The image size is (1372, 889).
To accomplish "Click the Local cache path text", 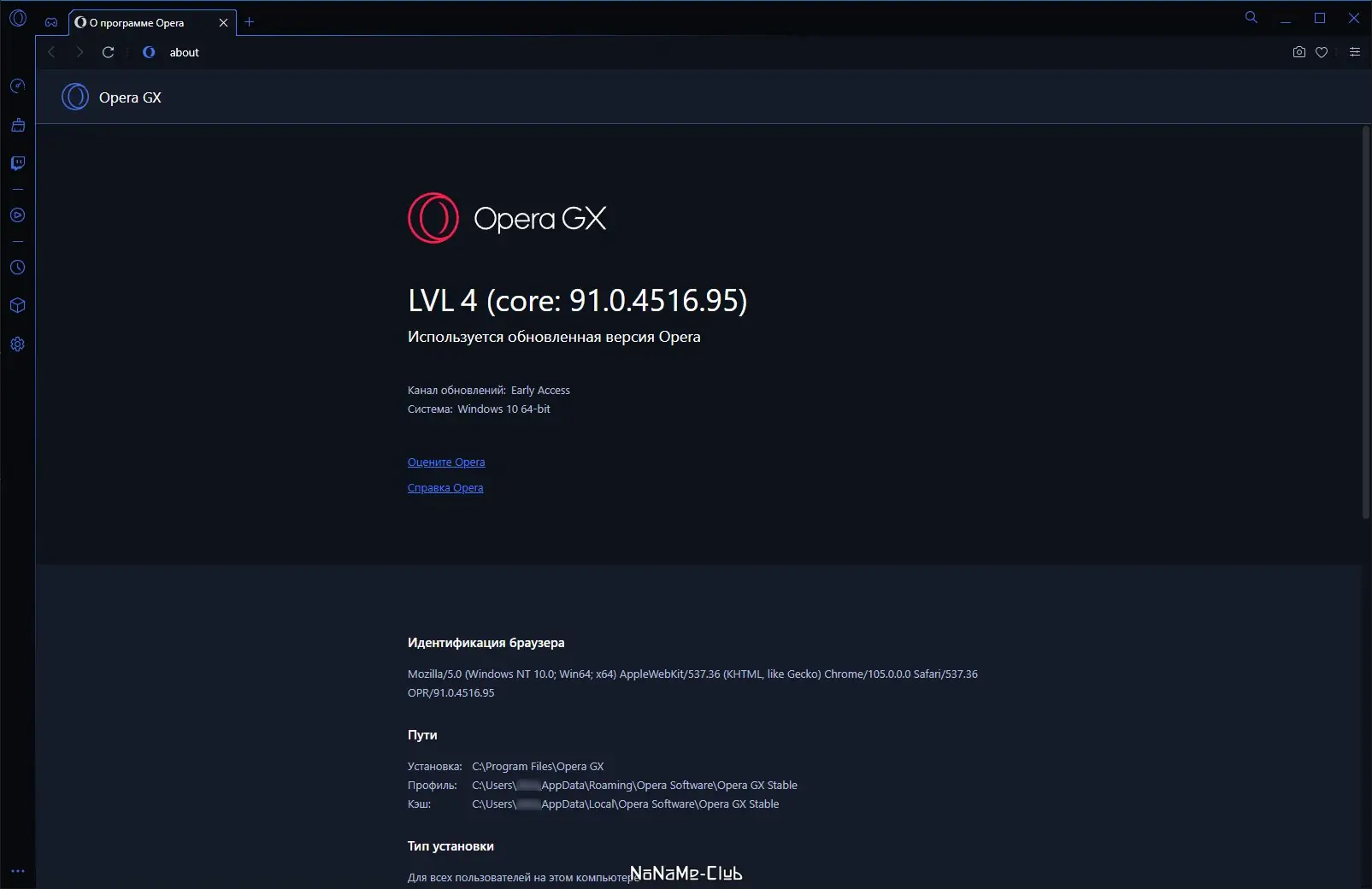I will [x=626, y=804].
